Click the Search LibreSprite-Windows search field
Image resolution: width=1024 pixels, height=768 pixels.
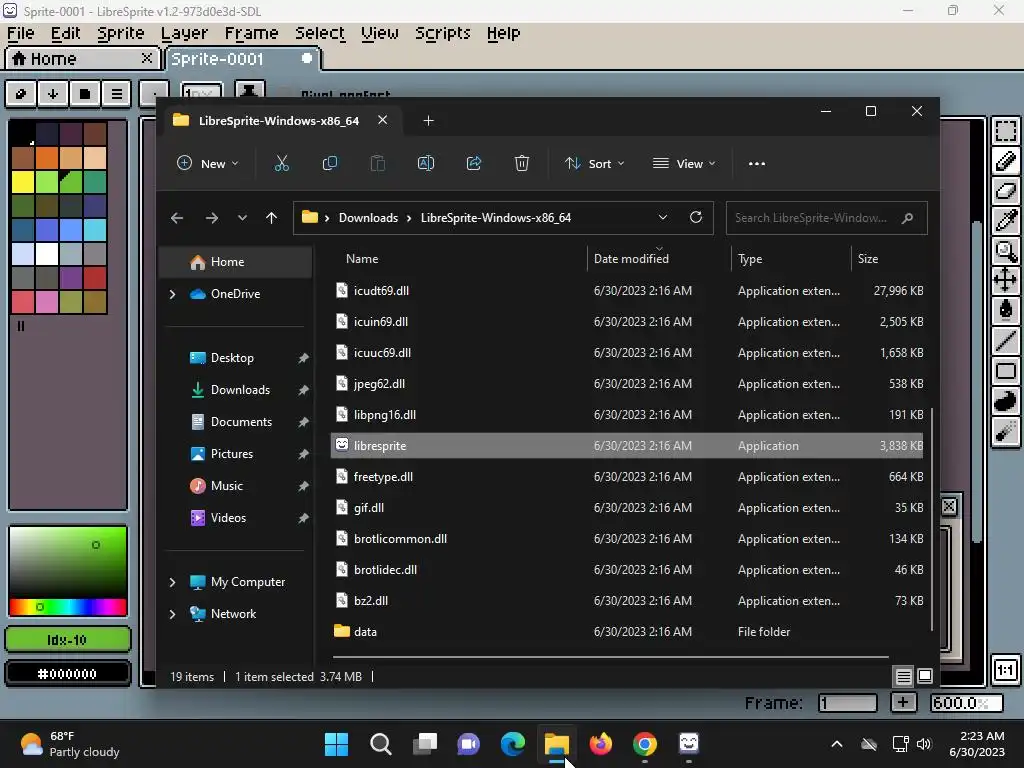(826, 218)
